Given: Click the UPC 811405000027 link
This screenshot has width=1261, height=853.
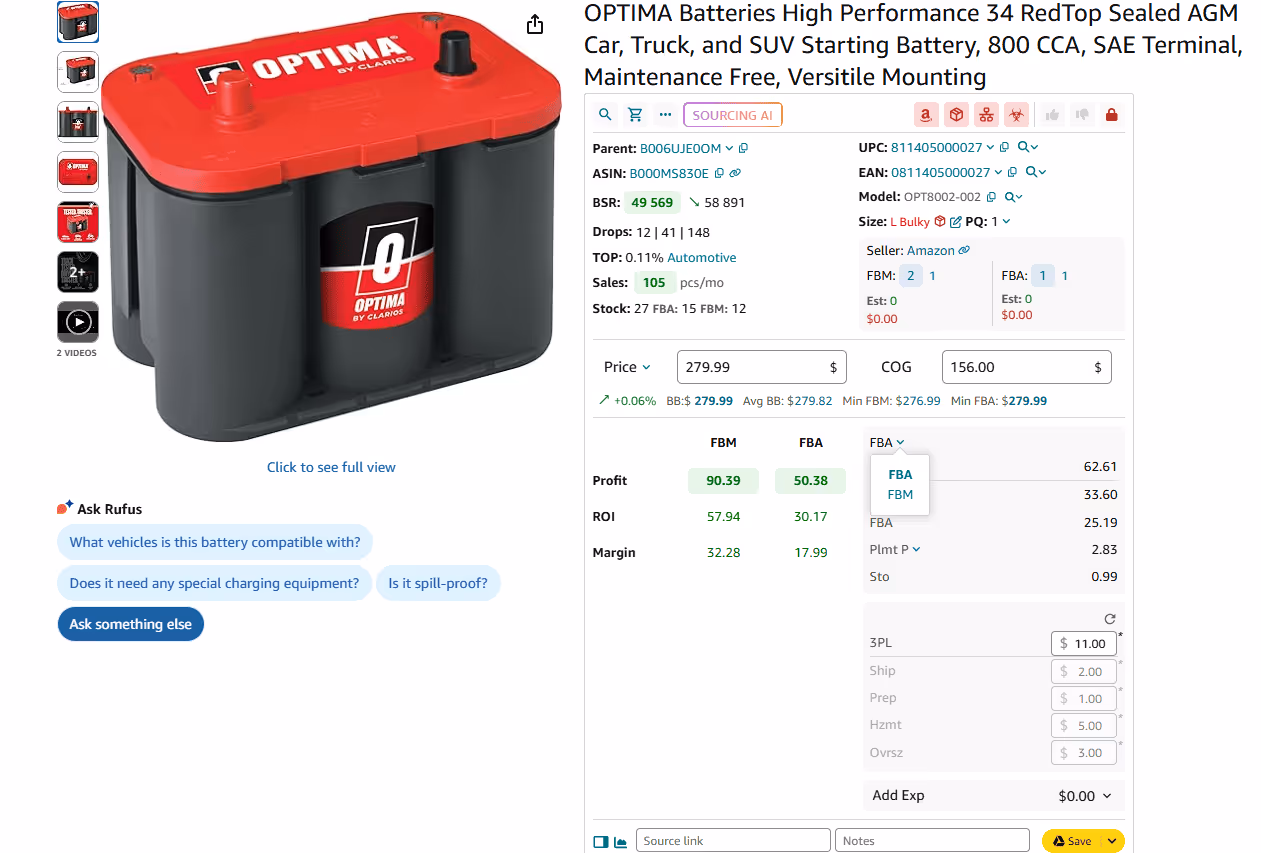Looking at the screenshot, I should click(937, 147).
